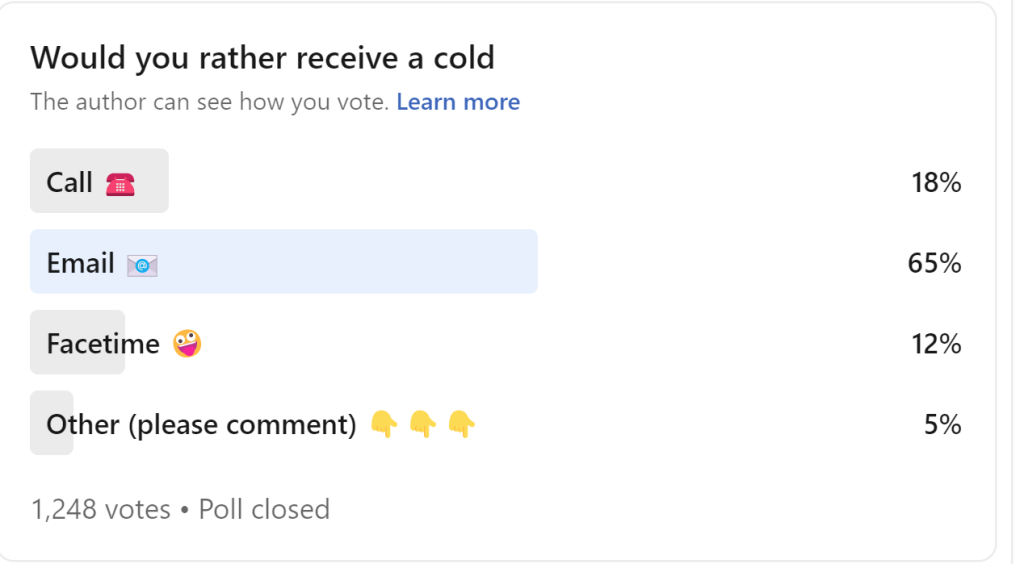Select the Email poll result bar
This screenshot has height=564, width=1024.
click(x=283, y=261)
